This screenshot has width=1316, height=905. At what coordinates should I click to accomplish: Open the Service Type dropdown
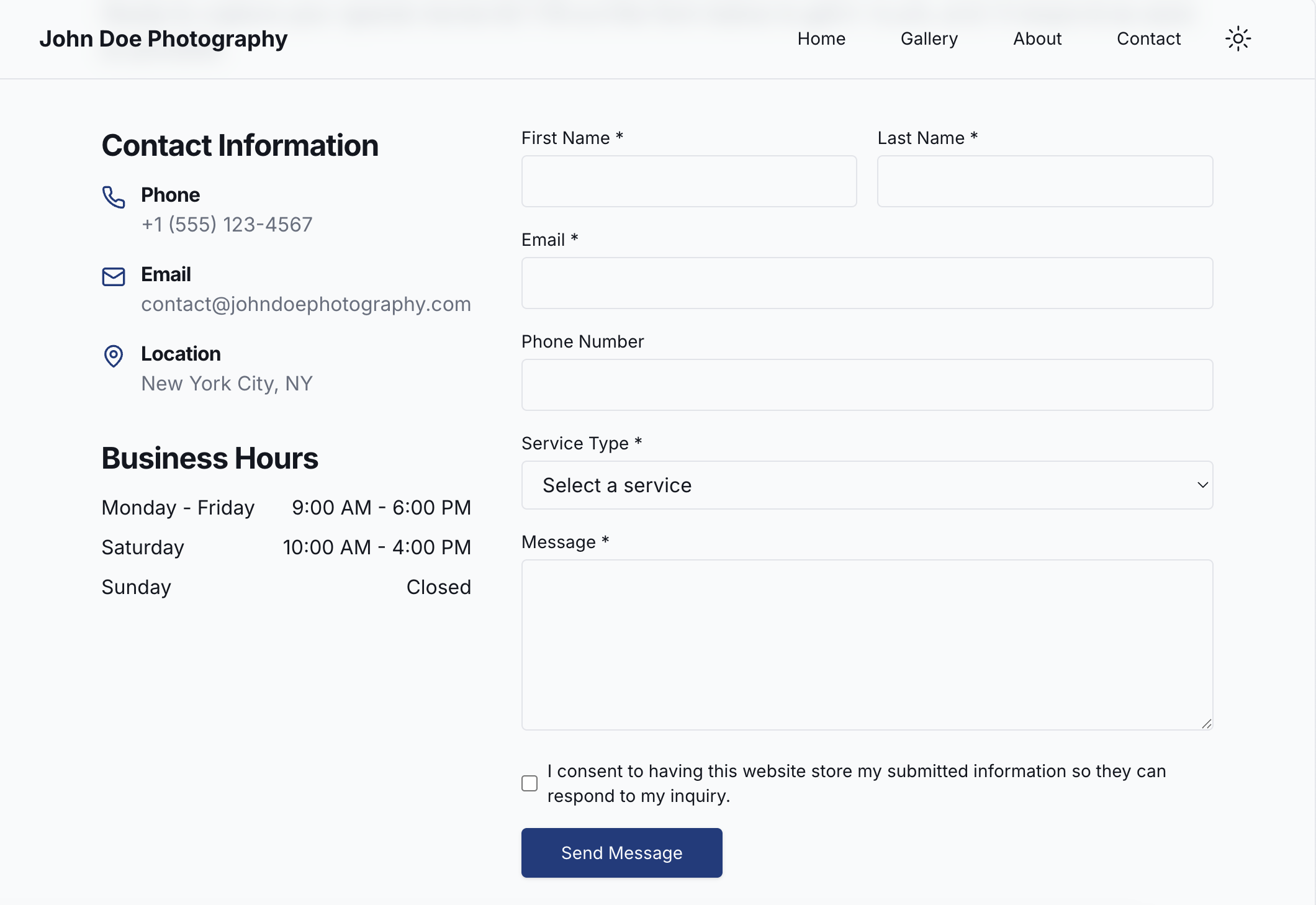click(867, 485)
